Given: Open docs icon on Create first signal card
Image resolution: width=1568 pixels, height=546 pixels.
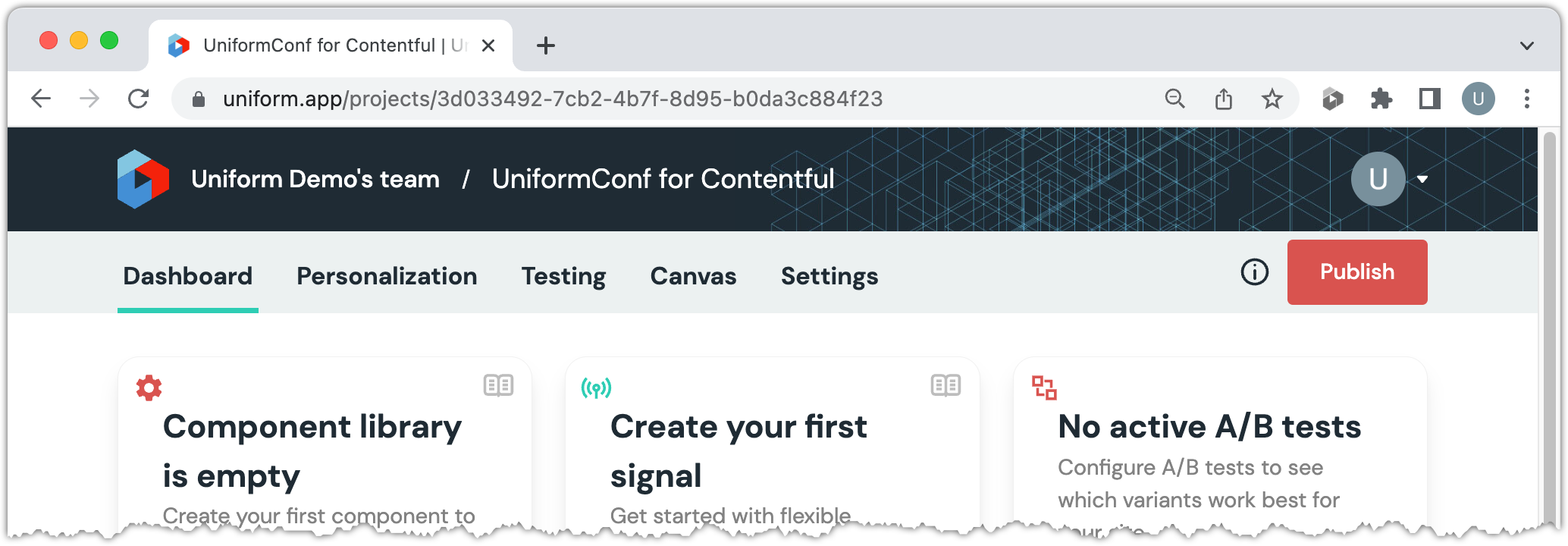Looking at the screenshot, I should click(946, 386).
